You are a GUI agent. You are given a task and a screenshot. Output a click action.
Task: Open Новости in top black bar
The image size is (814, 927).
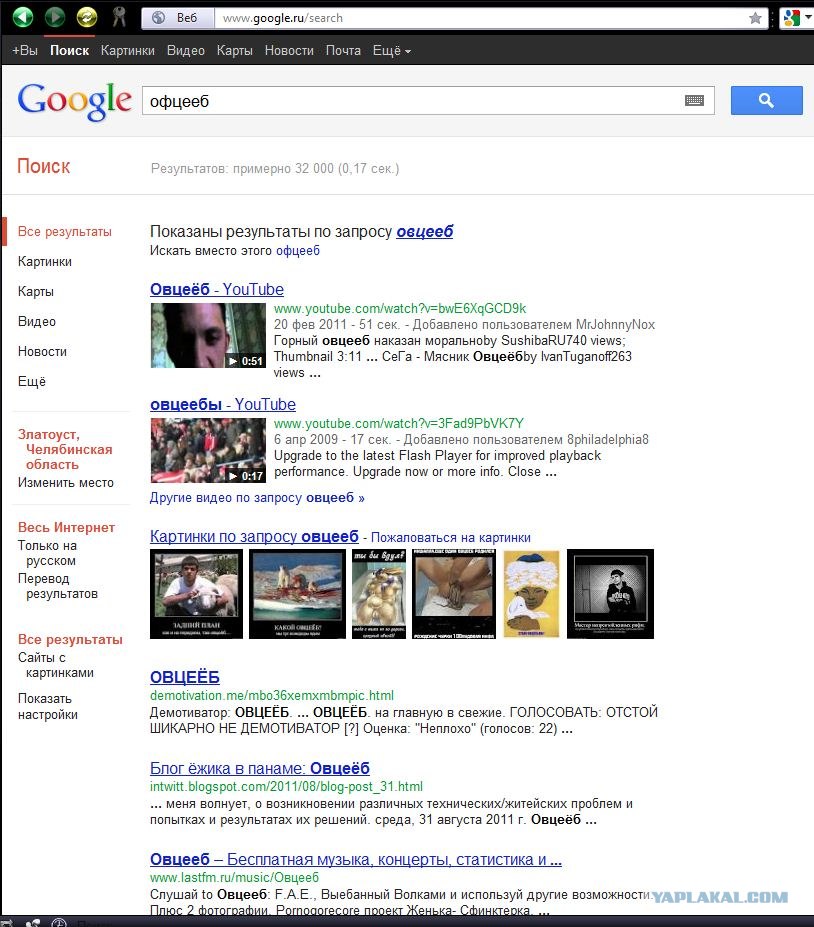pos(289,50)
